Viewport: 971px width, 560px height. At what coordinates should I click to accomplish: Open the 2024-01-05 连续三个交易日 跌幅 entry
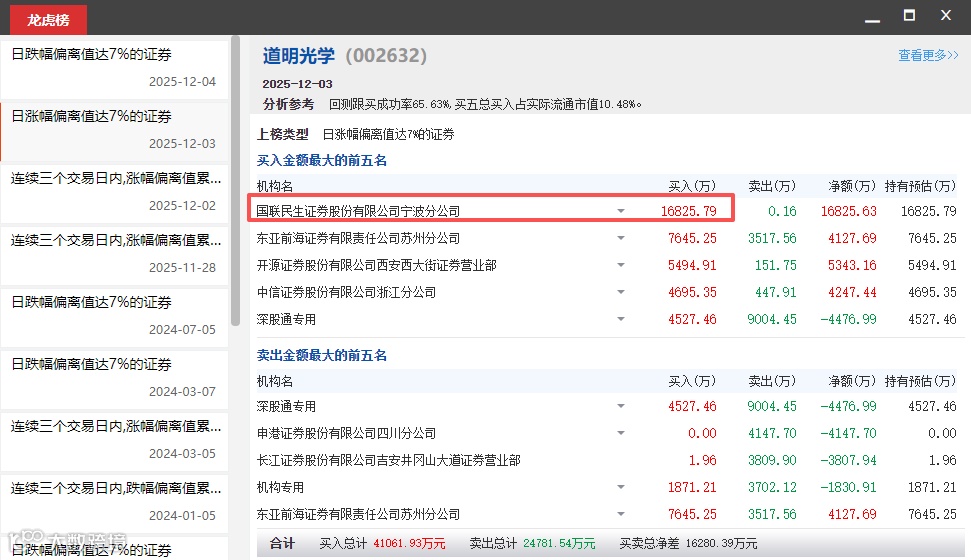tap(114, 502)
